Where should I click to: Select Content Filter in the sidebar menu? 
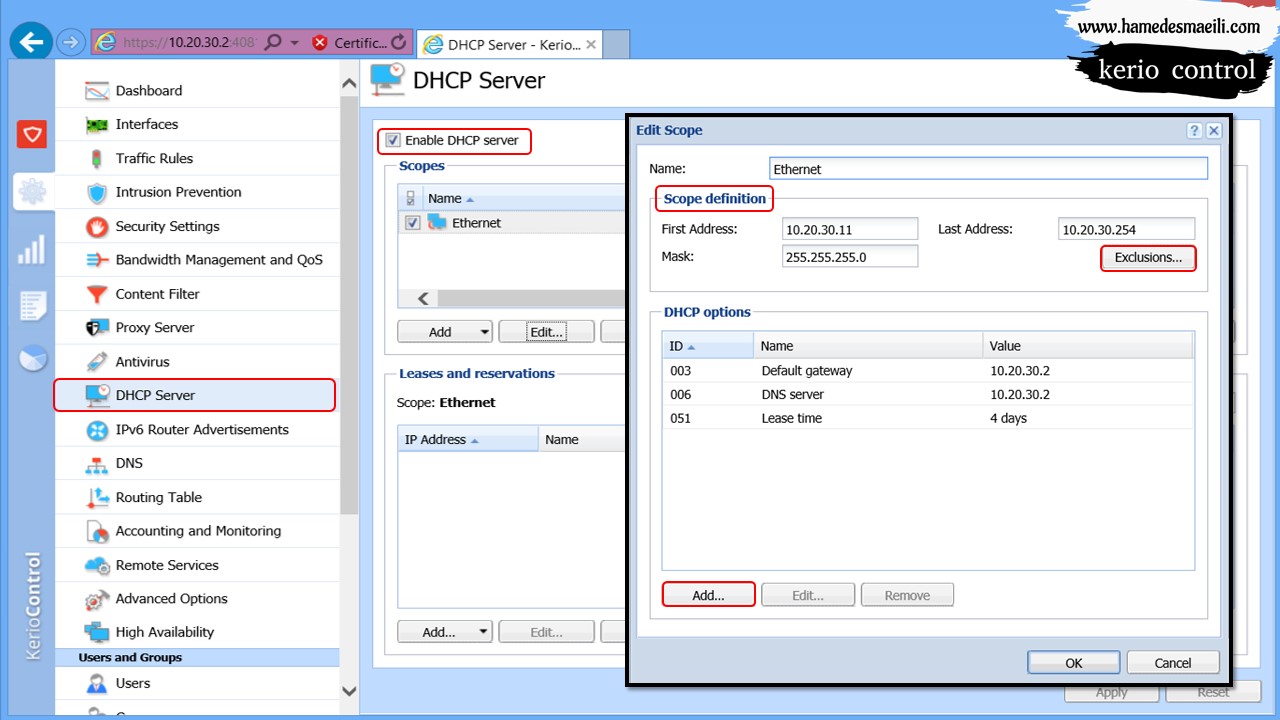pyautogui.click(x=197, y=294)
